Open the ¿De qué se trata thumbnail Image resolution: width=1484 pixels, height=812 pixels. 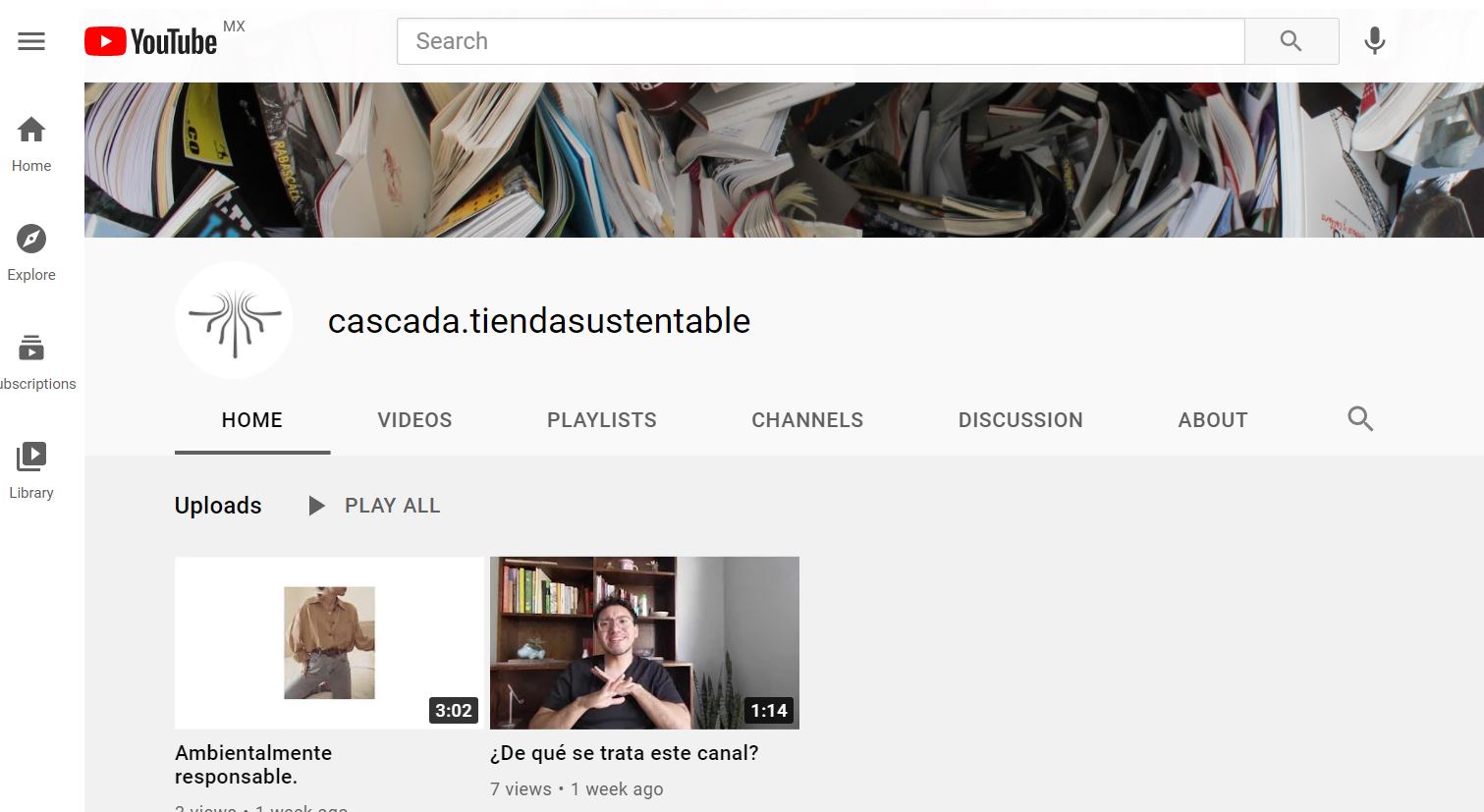click(644, 643)
